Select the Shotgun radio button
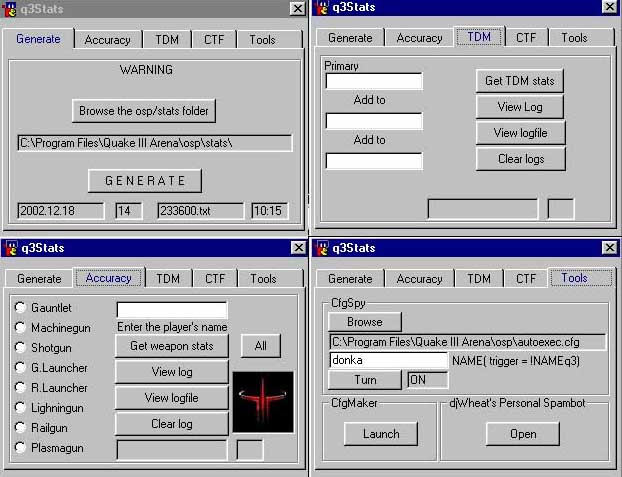Viewport: 622px width, 477px height. click(x=20, y=347)
